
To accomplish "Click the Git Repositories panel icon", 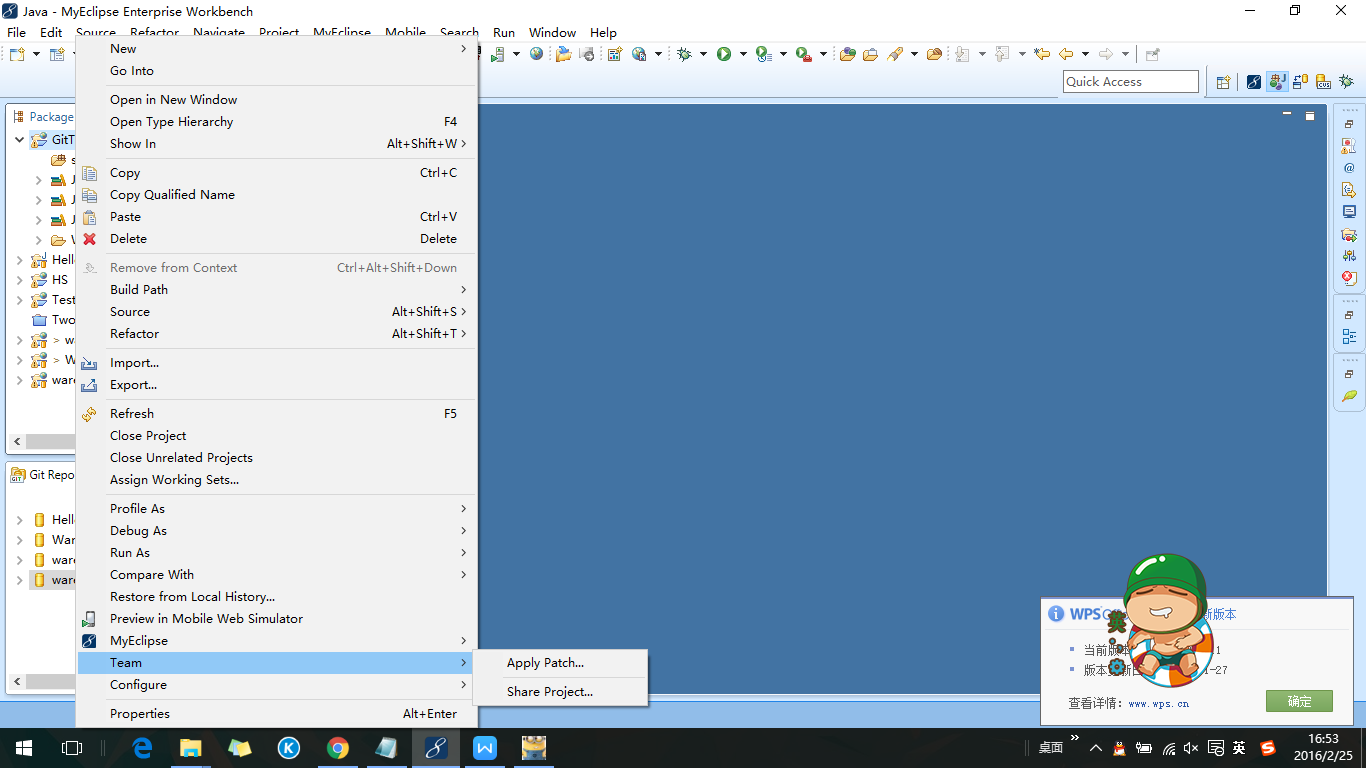I will click(x=18, y=476).
